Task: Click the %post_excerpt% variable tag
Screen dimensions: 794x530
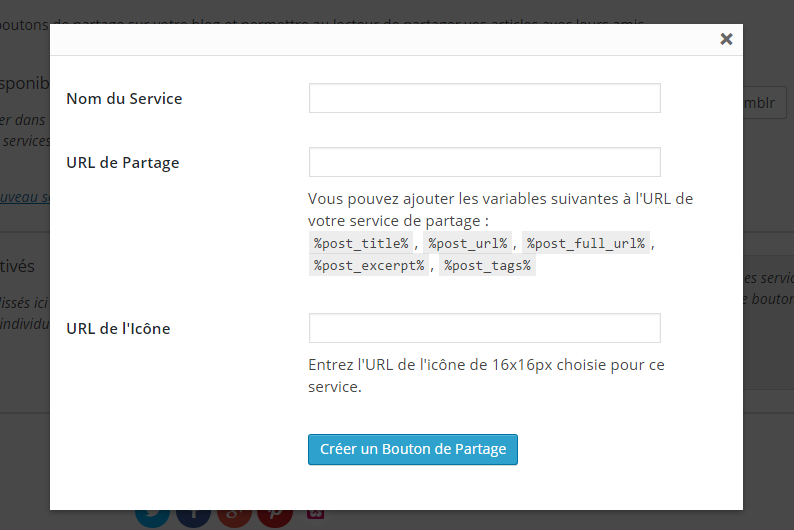Action: point(369,265)
